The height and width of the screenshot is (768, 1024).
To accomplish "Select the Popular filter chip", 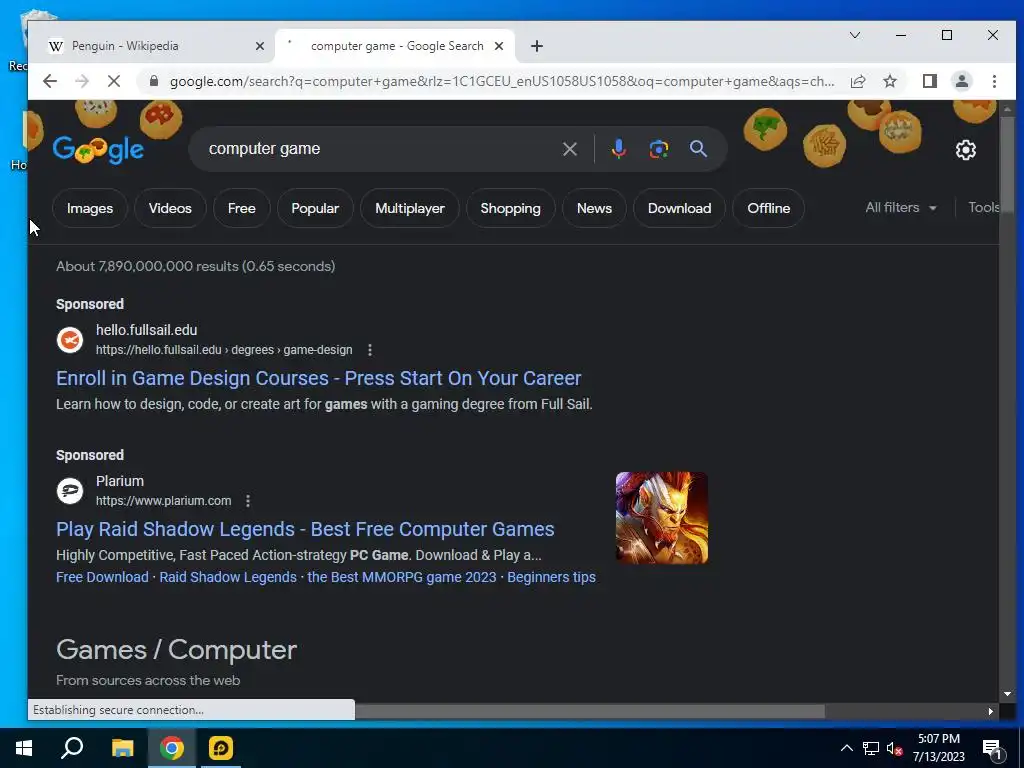I will point(315,208).
